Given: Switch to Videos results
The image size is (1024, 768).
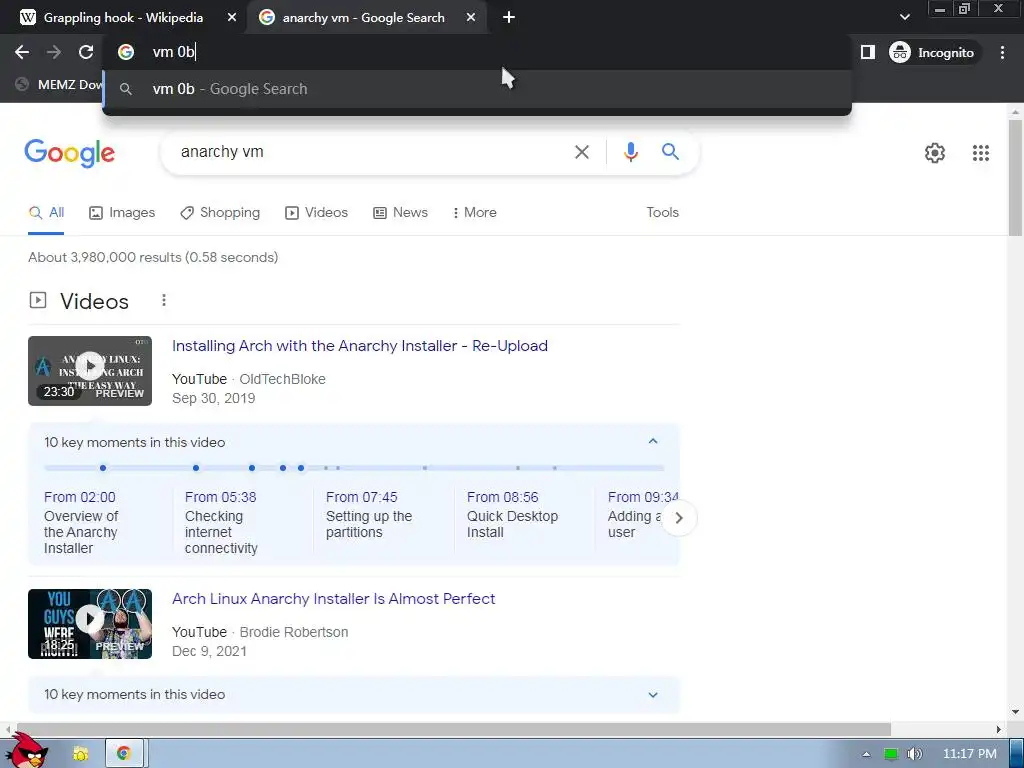Looking at the screenshot, I should [317, 212].
